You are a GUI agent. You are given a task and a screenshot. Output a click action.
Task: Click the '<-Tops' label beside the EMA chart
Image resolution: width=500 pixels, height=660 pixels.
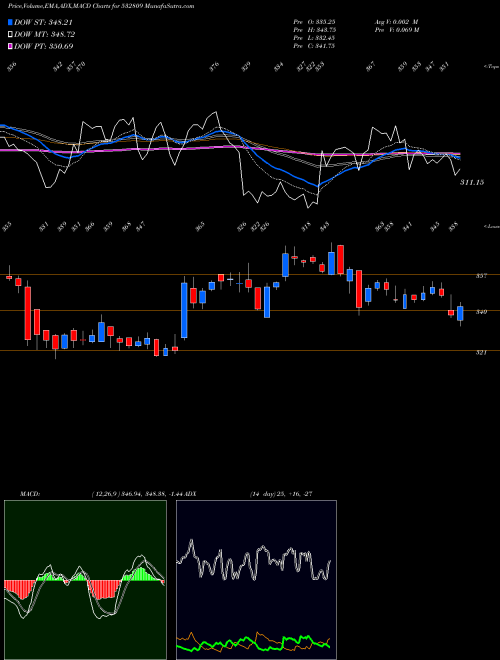pyautogui.click(x=491, y=67)
